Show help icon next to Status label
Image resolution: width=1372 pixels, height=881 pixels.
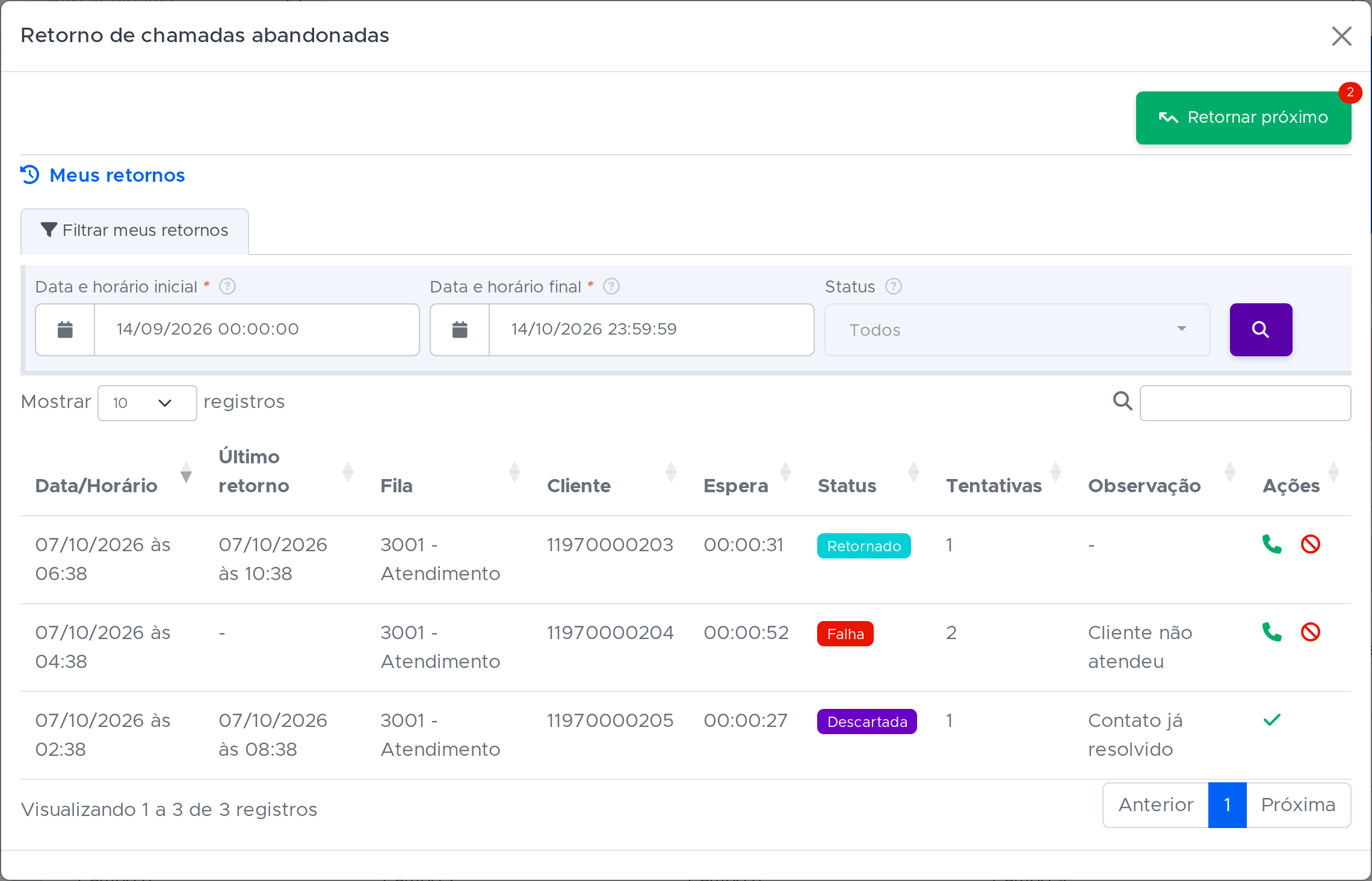(894, 286)
